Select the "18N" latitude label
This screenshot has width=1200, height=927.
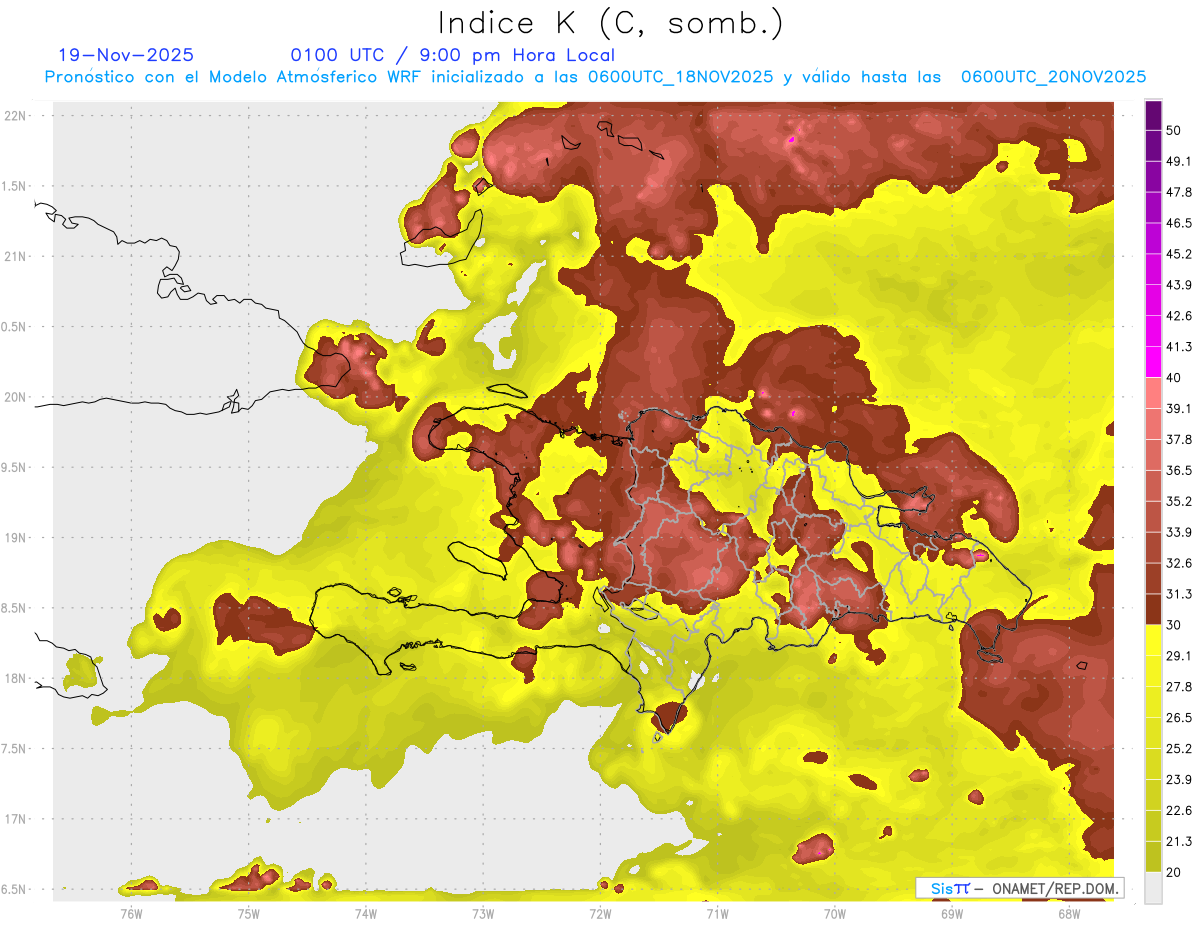pos(14,679)
